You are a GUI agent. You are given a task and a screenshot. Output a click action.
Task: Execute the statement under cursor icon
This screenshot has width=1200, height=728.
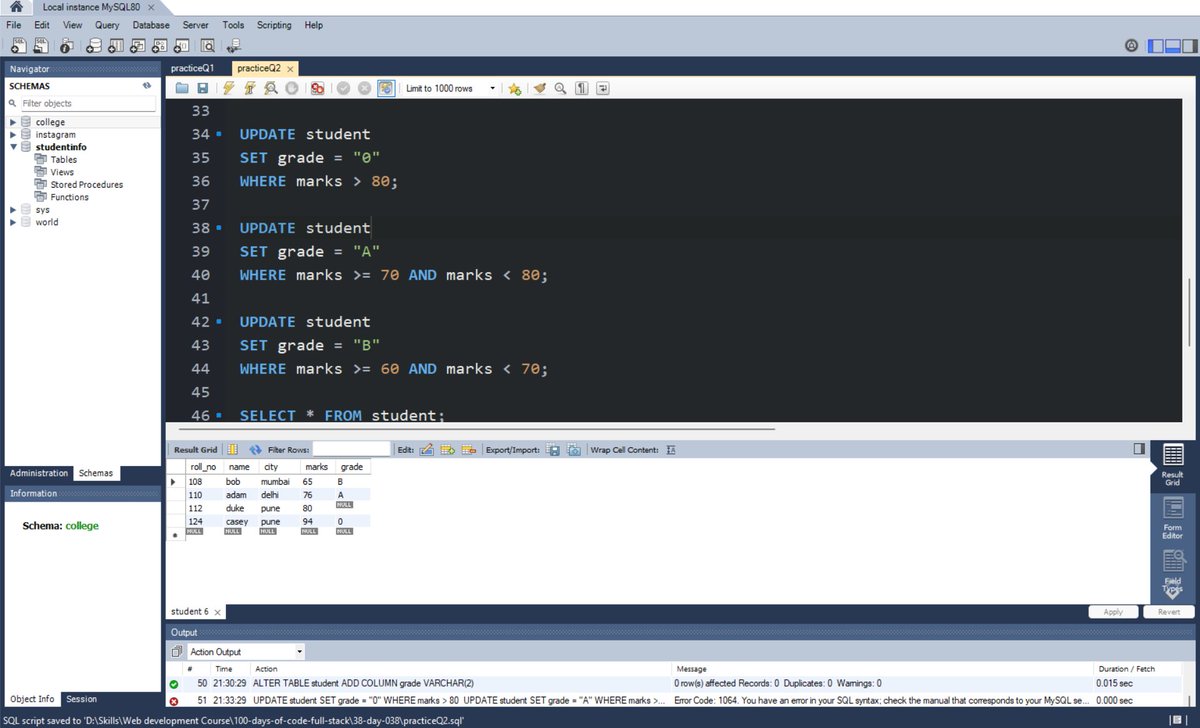250,88
